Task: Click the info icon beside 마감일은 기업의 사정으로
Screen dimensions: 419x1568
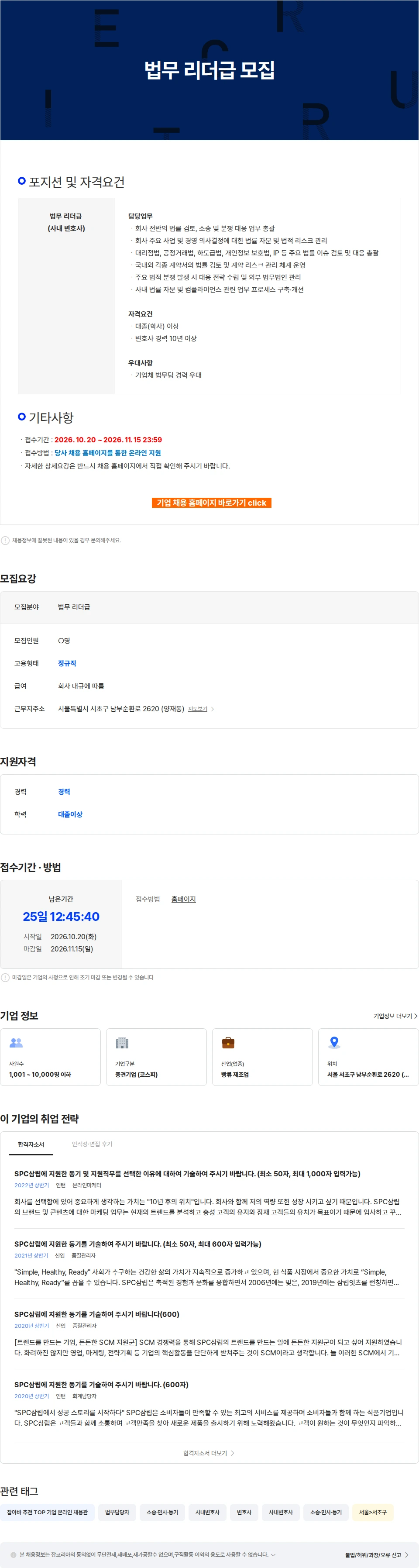Action: point(6,977)
